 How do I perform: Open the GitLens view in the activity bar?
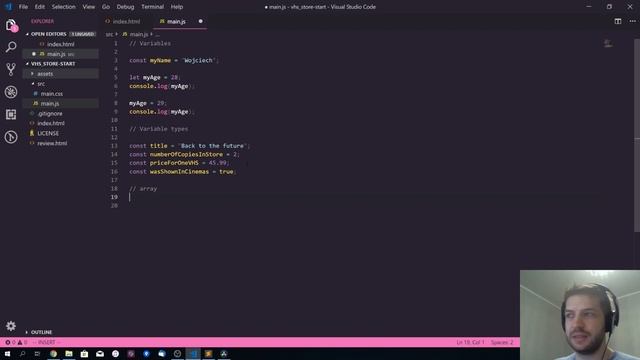tap(11, 137)
